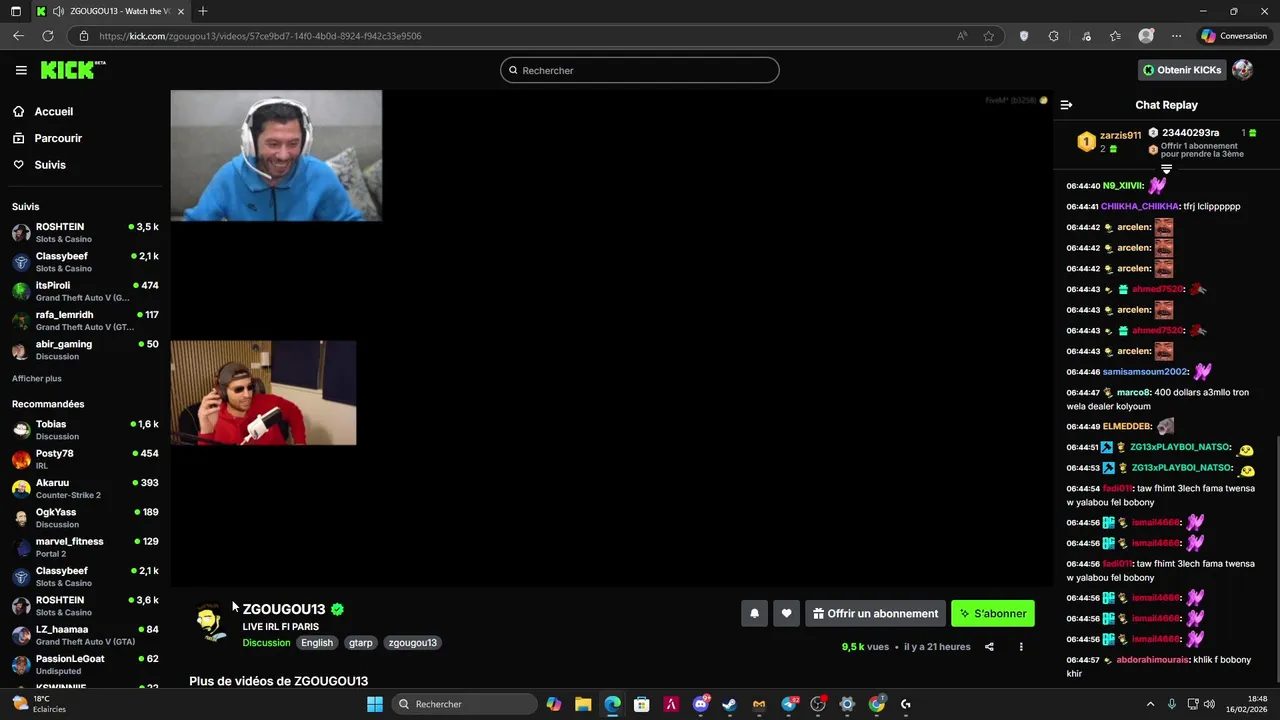This screenshot has width=1280, height=720.
Task: Click browser back arrow
Action: coord(18,36)
